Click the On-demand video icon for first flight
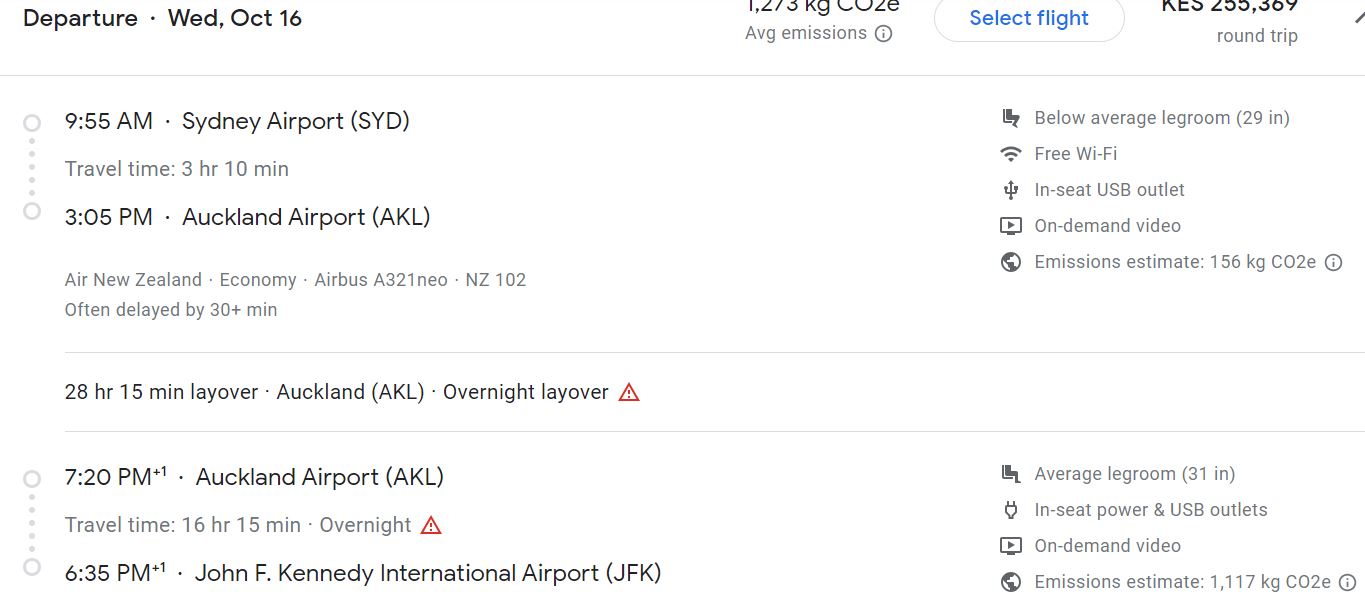 click(x=1010, y=225)
